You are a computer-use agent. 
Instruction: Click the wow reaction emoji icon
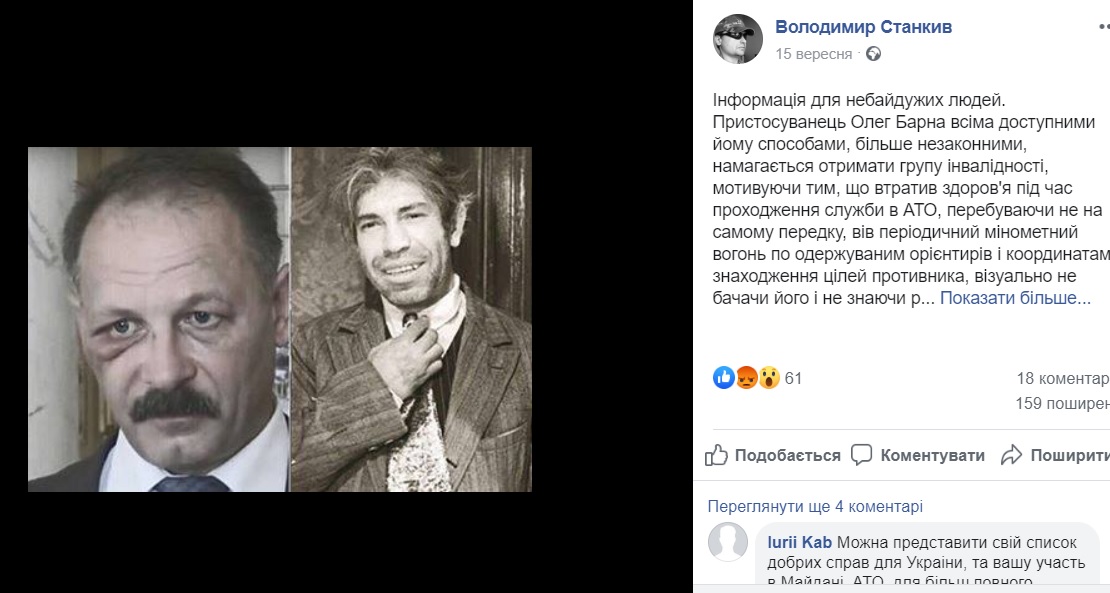769,378
